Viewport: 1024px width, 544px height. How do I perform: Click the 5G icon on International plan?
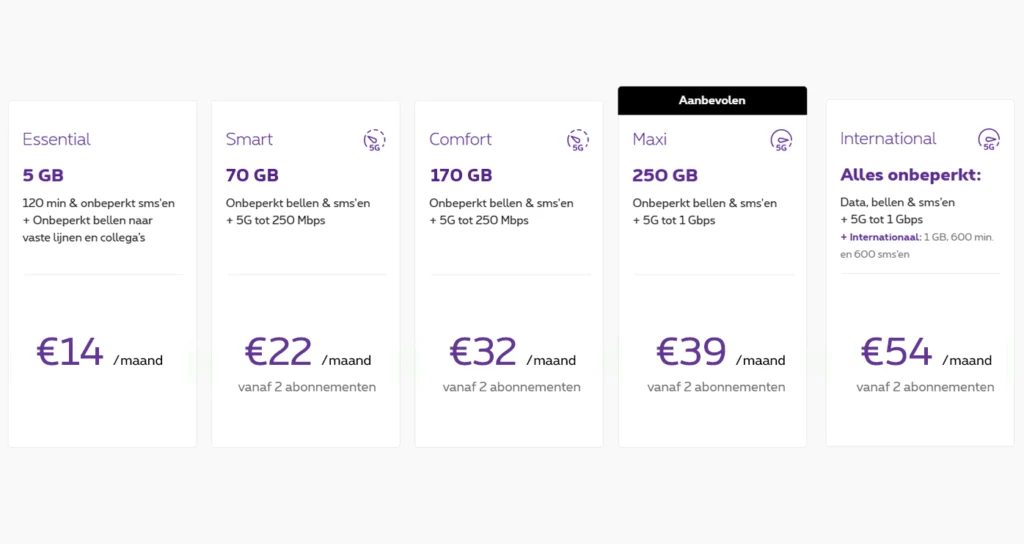(988, 140)
